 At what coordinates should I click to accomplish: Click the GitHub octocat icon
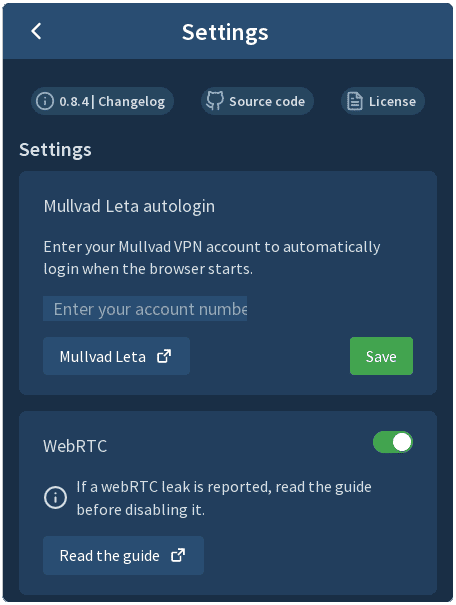tap(214, 101)
